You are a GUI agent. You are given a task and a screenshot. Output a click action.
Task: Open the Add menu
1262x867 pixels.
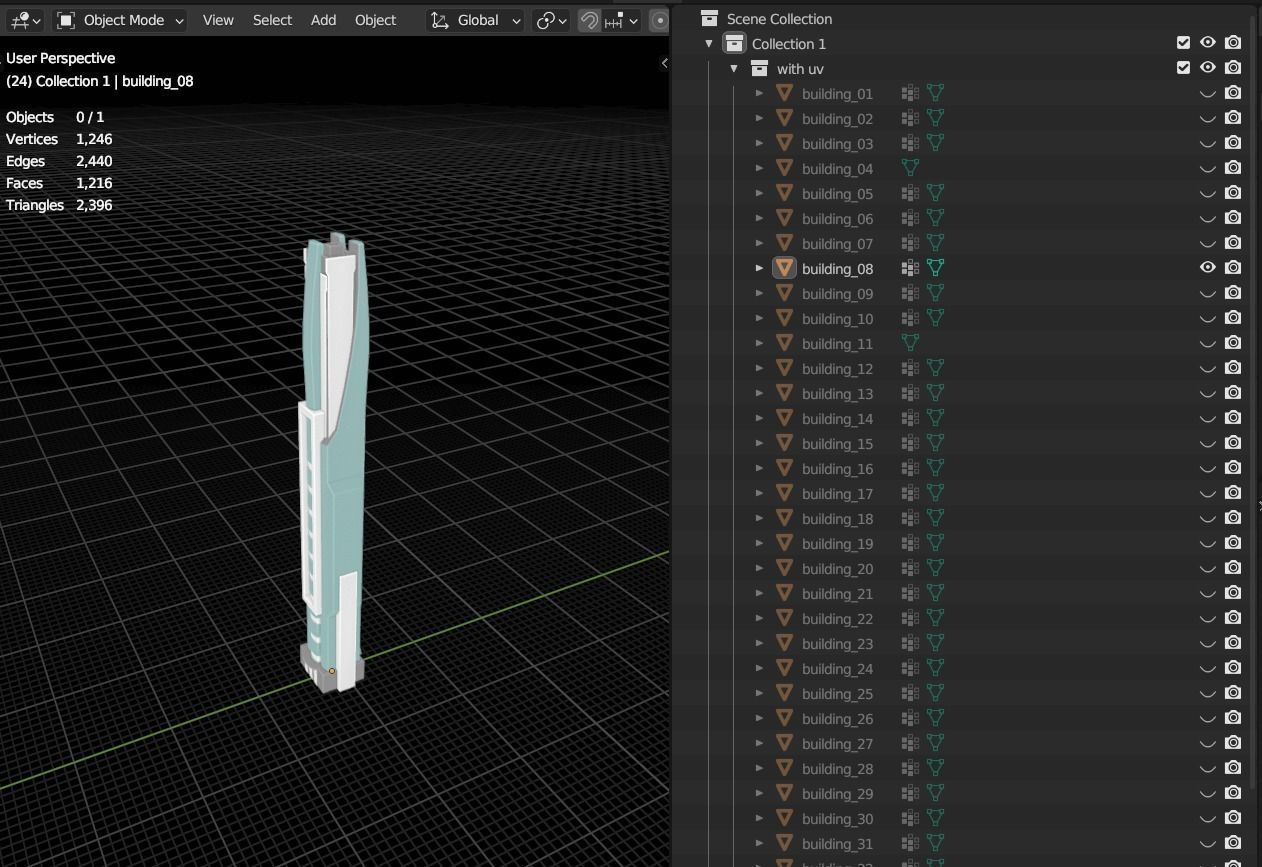[323, 20]
